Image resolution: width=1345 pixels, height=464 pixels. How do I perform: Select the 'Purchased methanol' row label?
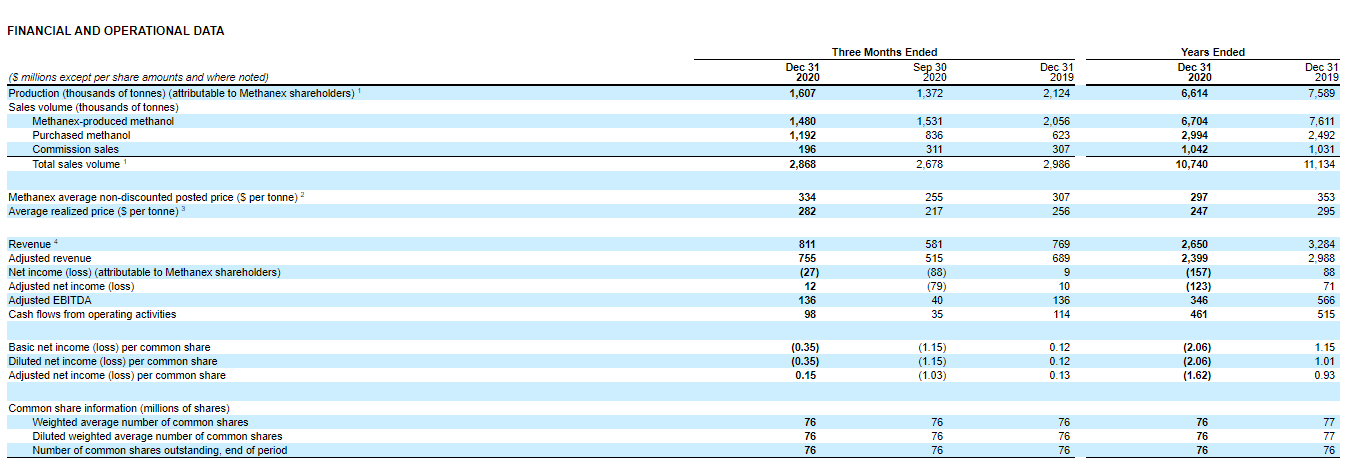[81, 135]
